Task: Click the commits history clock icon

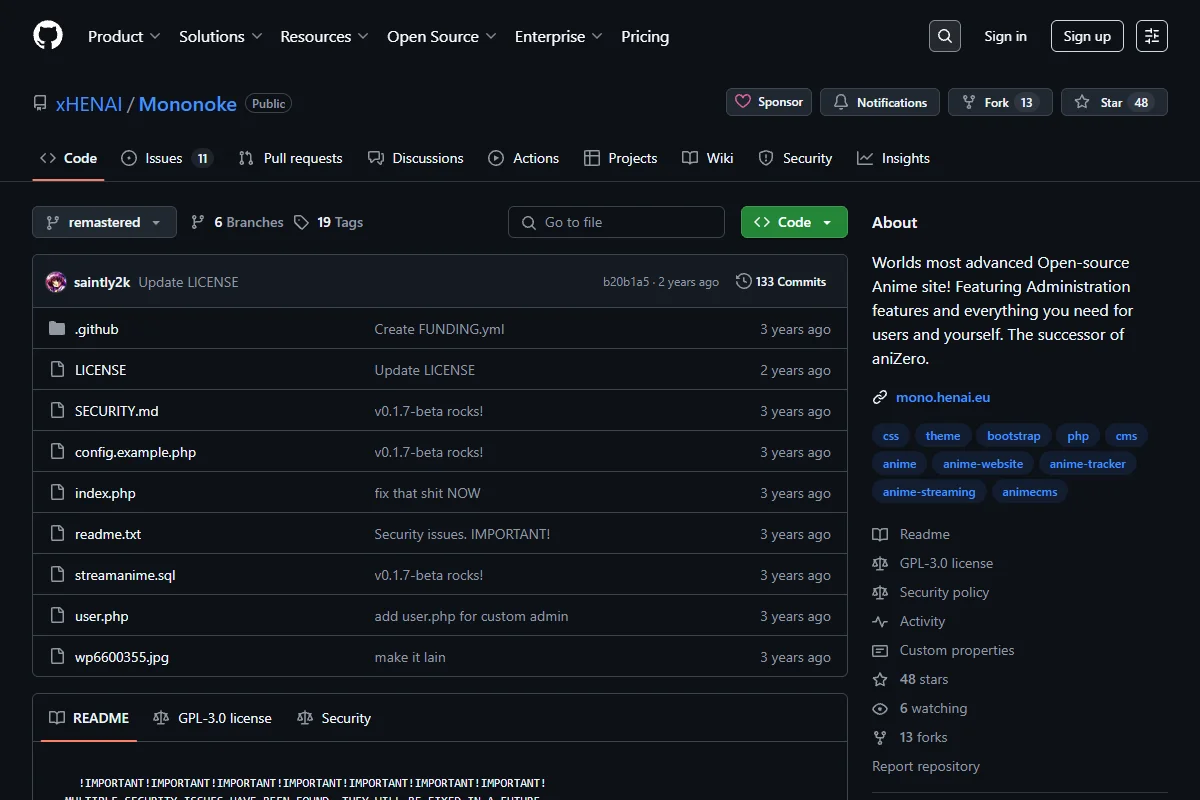Action: point(743,282)
